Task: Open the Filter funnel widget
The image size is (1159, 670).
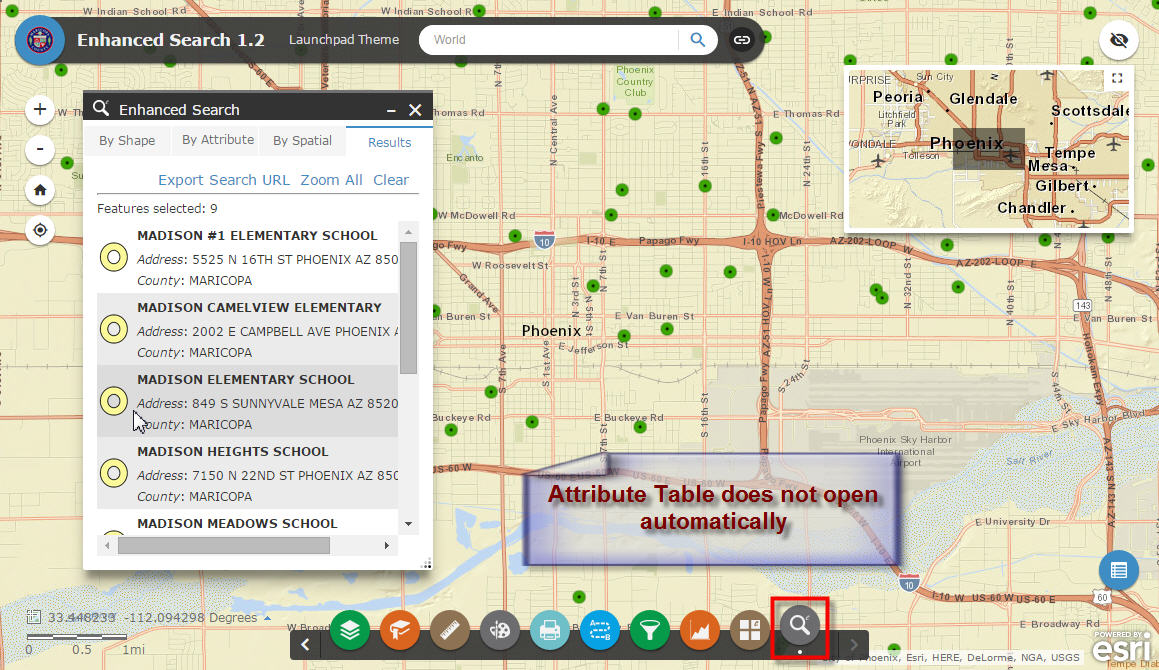Action: pos(650,630)
